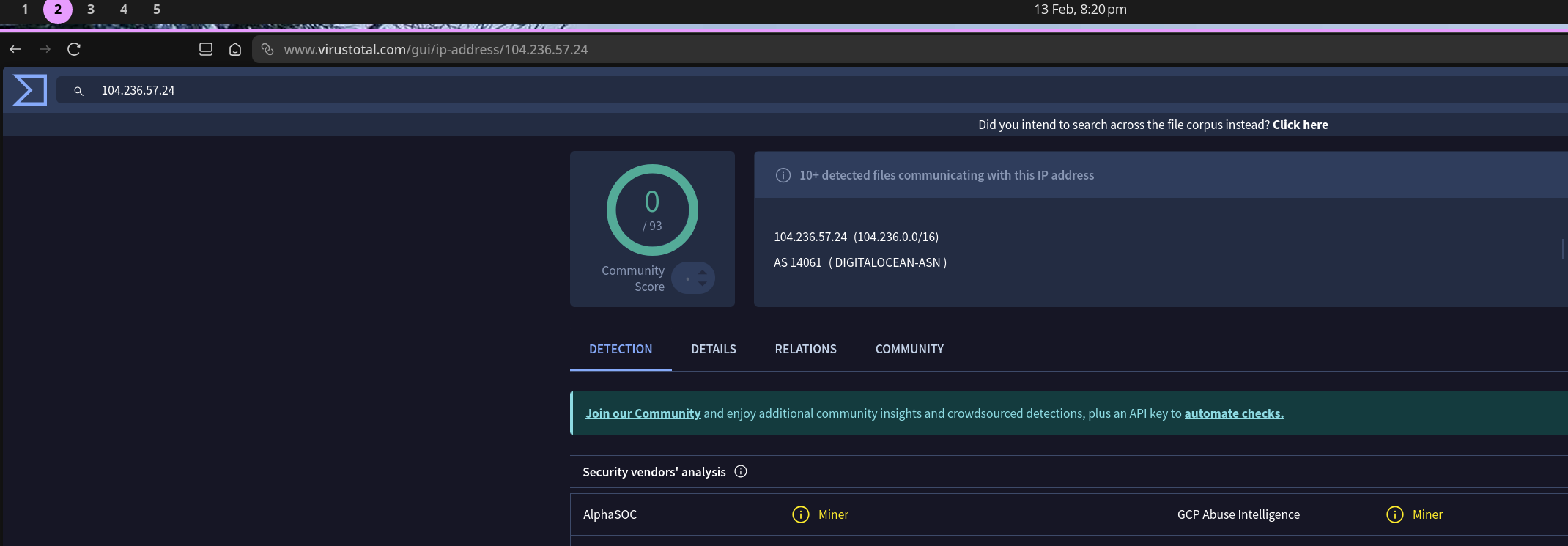Reload the VirusTotal page
1568x546 pixels.
point(74,49)
